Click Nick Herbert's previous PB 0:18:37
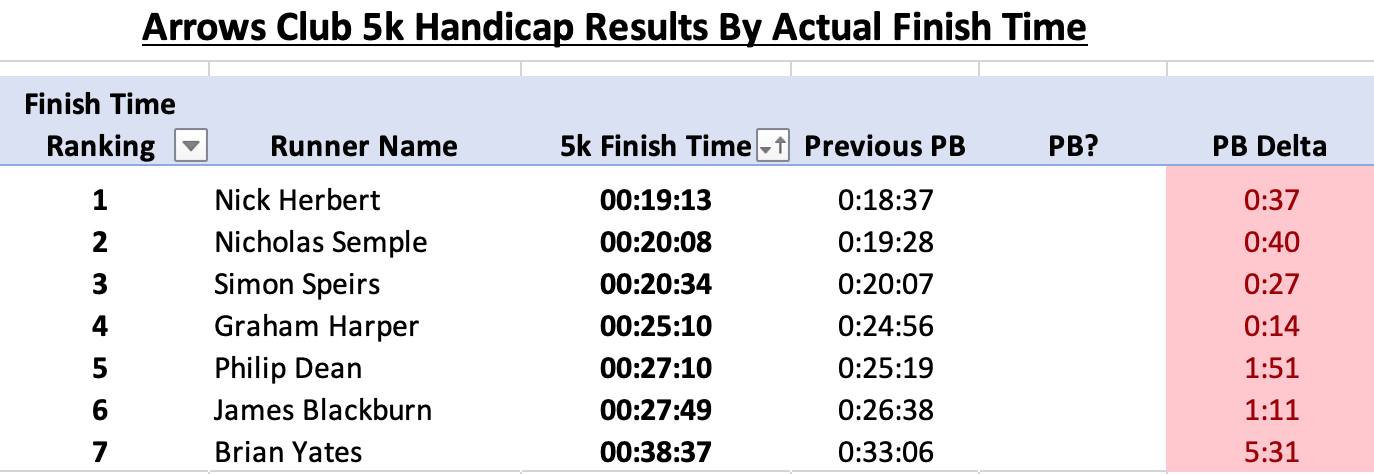Screen dimensions: 1374x474 tap(885, 200)
